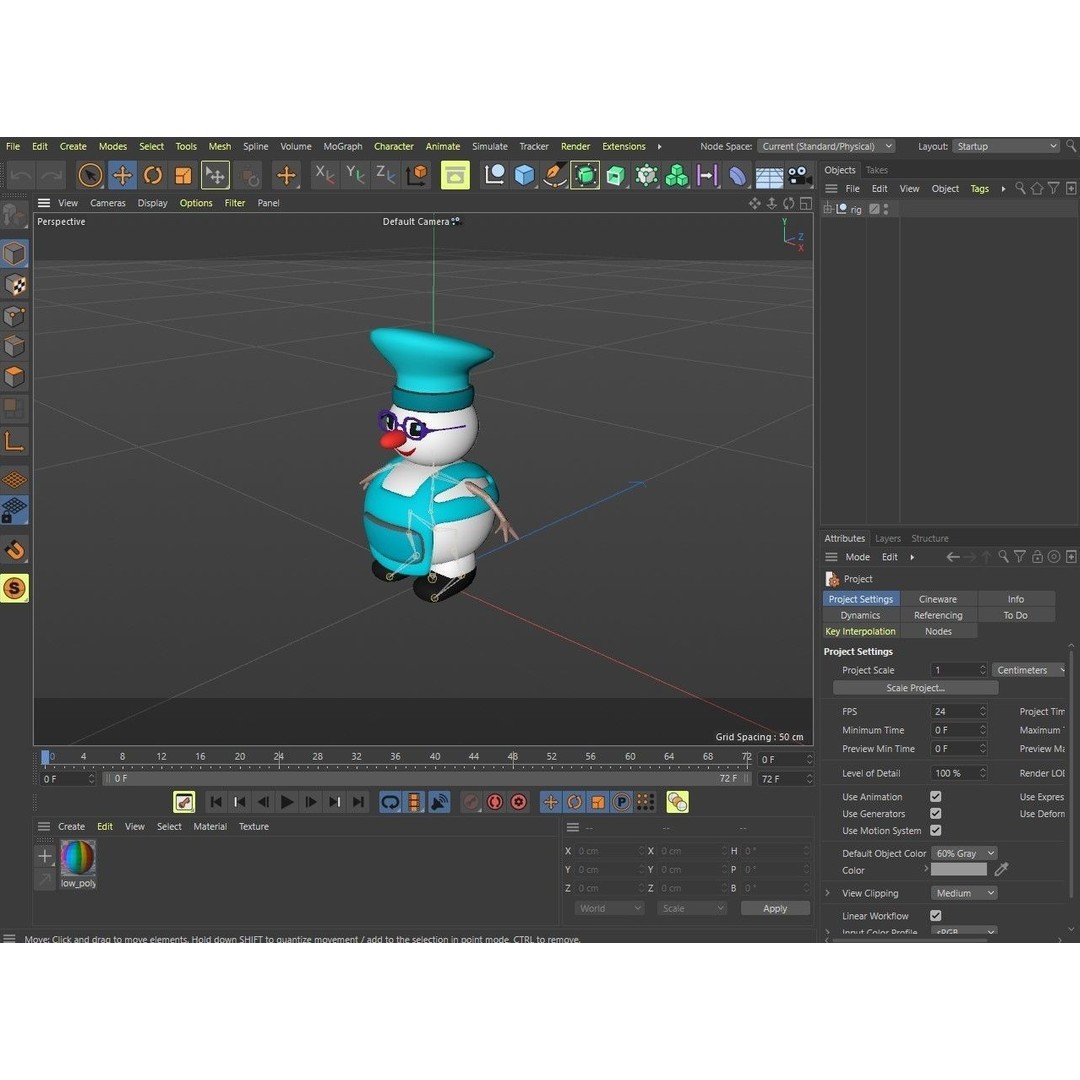This screenshot has width=1080, height=1080.
Task: Activate the Move tool
Action: pyautogui.click(x=122, y=175)
